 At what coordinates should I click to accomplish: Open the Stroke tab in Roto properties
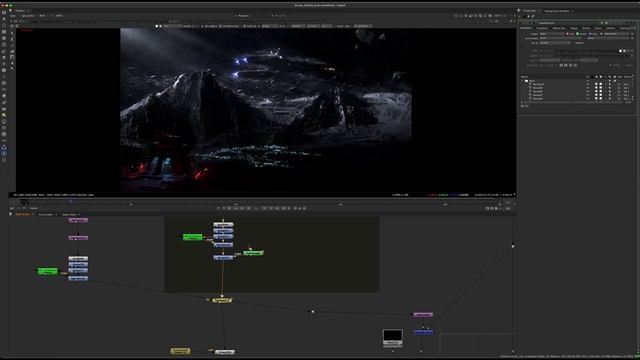(586, 28)
